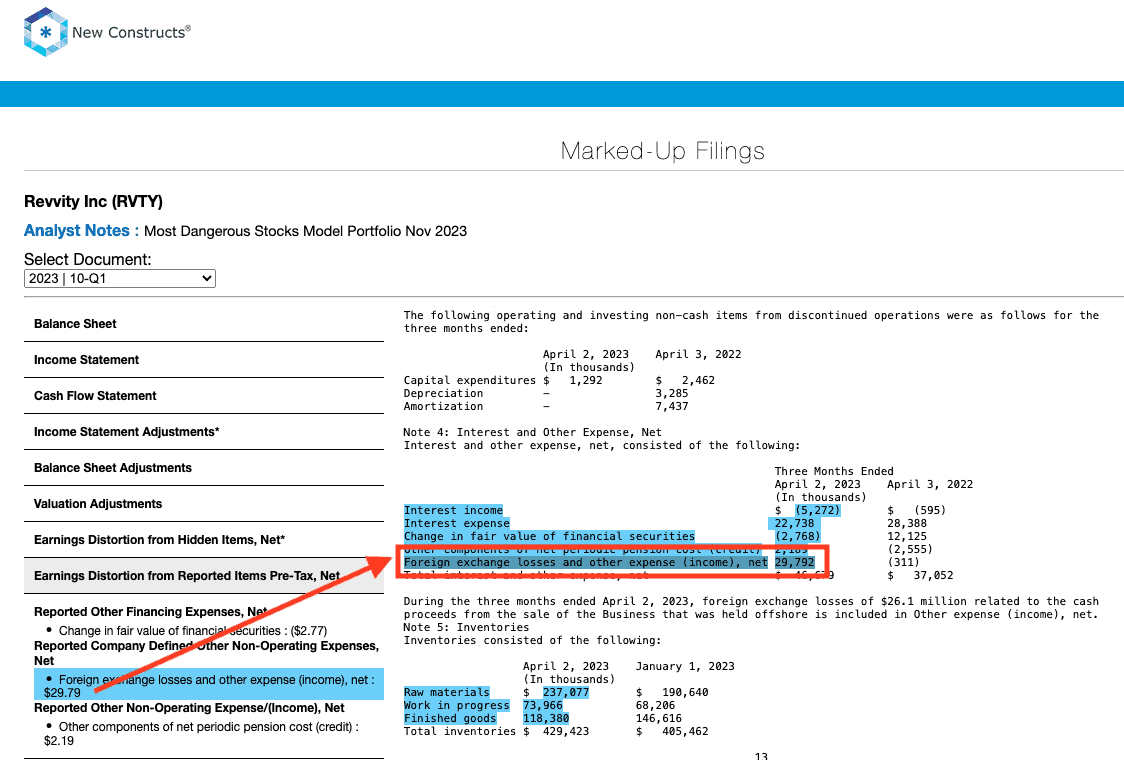Image resolution: width=1124 pixels, height=760 pixels.
Task: Click Change in fair value of financial securities item
Action: pos(193,631)
